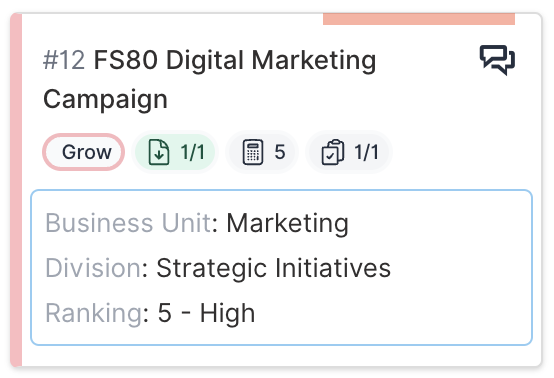Click the calculator icon

tap(253, 152)
